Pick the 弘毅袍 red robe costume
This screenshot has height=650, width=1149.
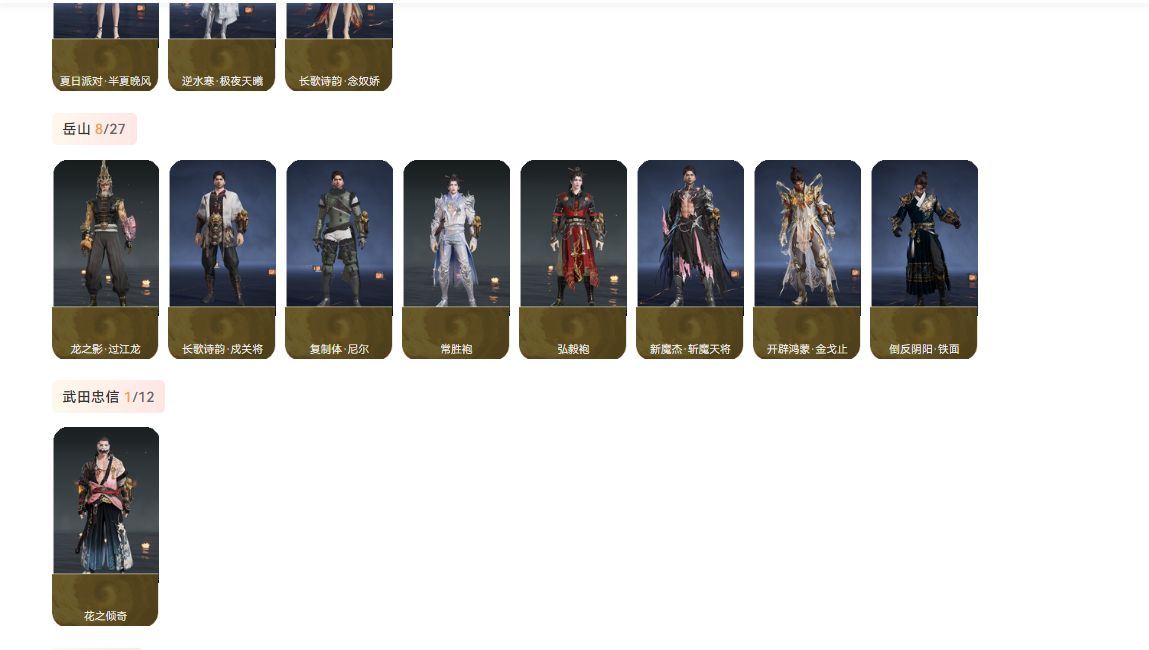[x=573, y=259]
